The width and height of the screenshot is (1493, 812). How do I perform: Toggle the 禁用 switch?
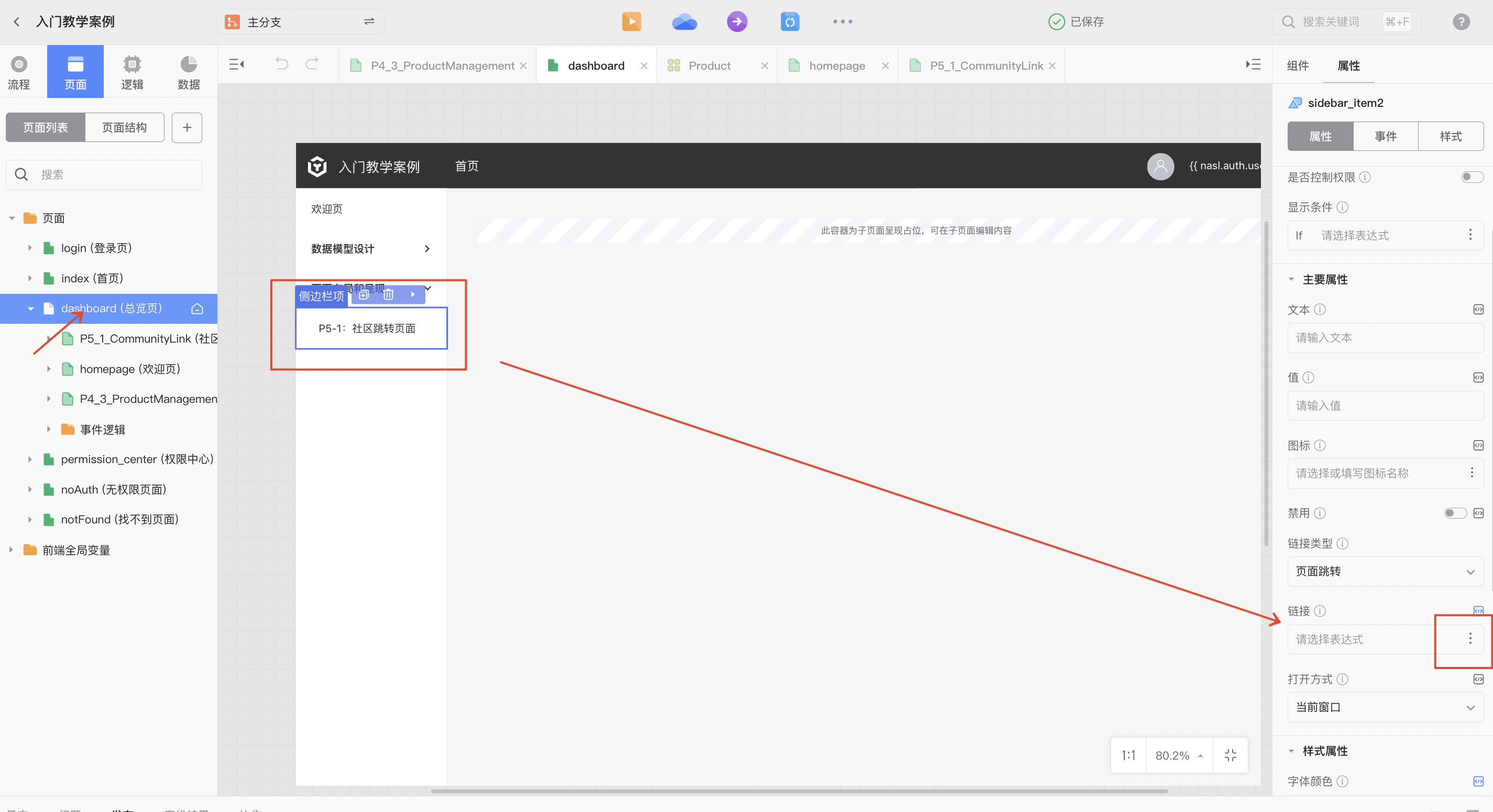[x=1455, y=513]
